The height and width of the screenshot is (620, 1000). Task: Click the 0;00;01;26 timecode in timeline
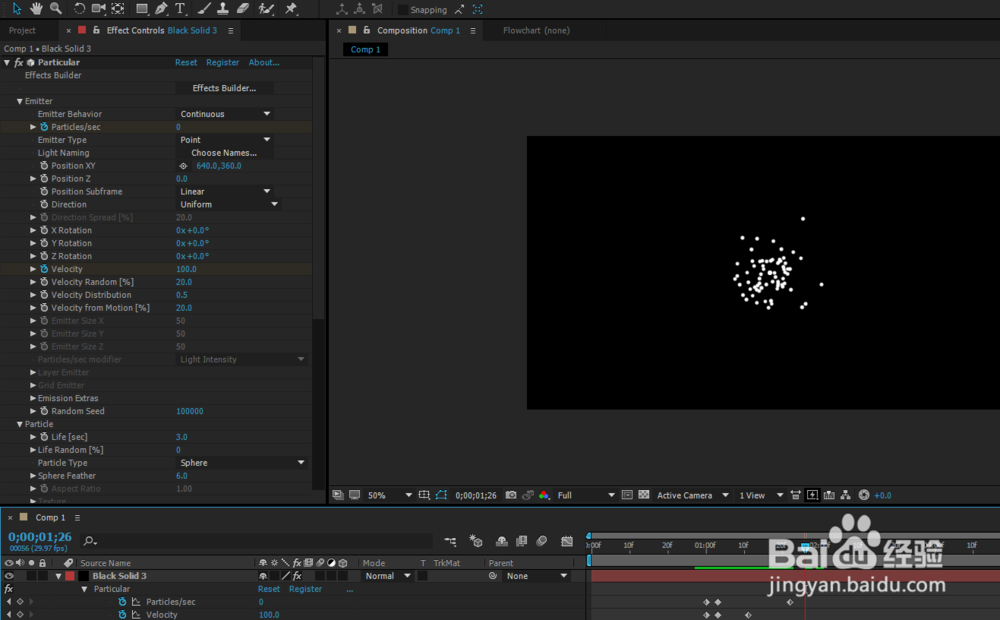(x=40, y=537)
